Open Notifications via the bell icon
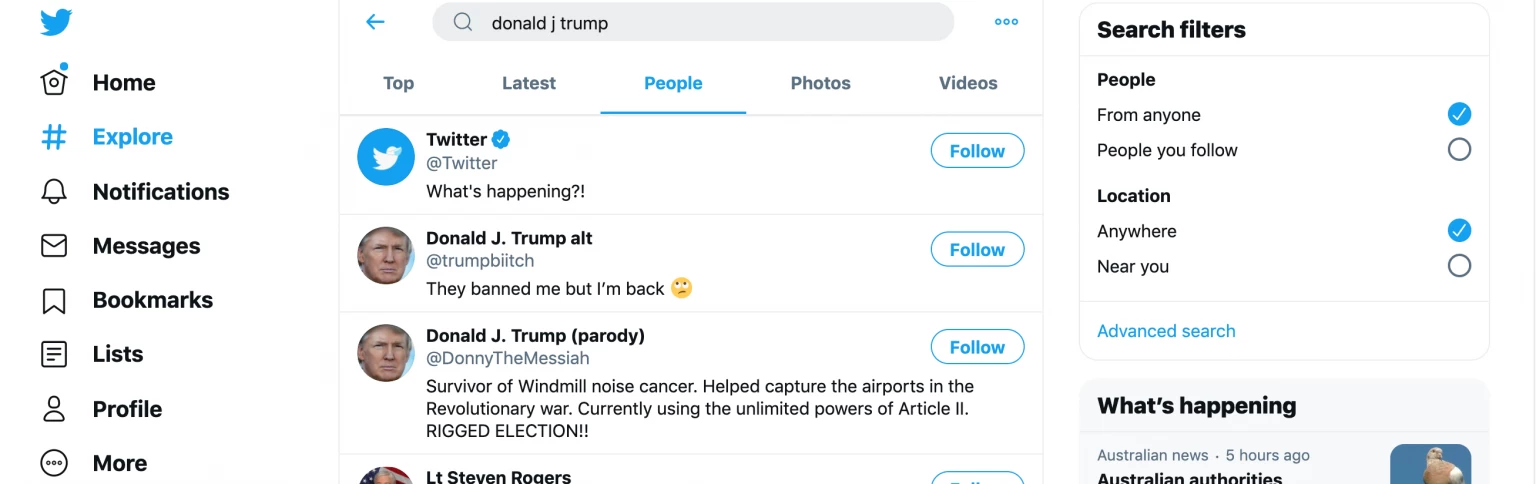1536x484 pixels. 54,191
